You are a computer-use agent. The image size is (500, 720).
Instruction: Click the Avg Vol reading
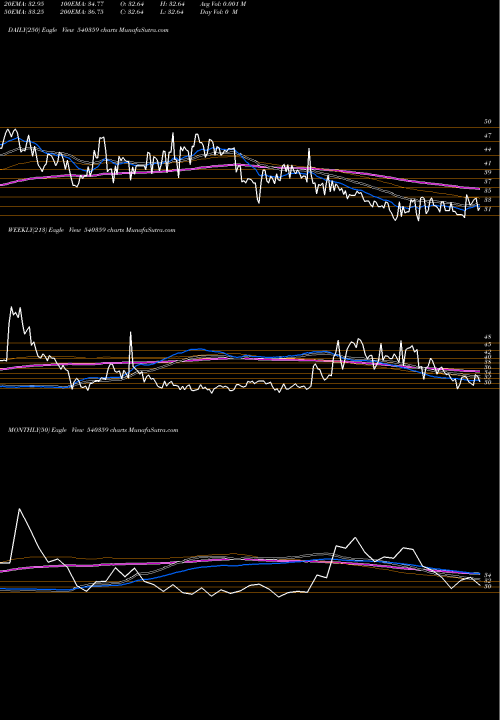223,4
